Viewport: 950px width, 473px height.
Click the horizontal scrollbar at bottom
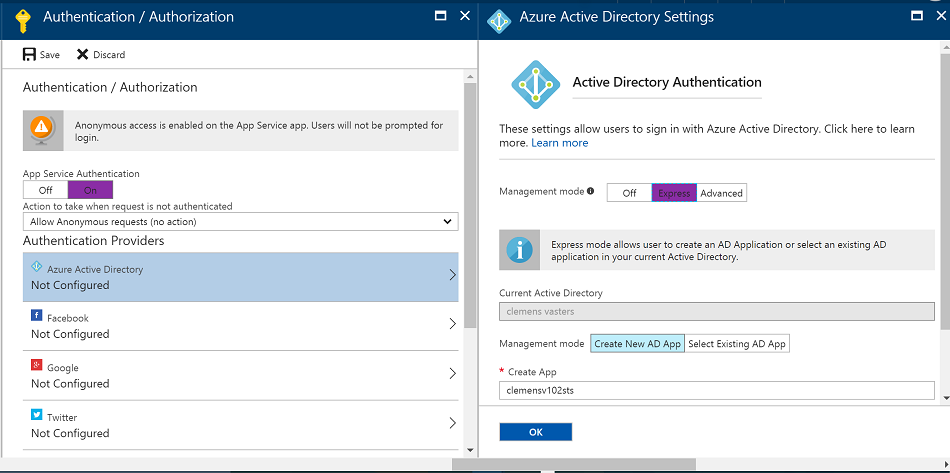point(574,464)
